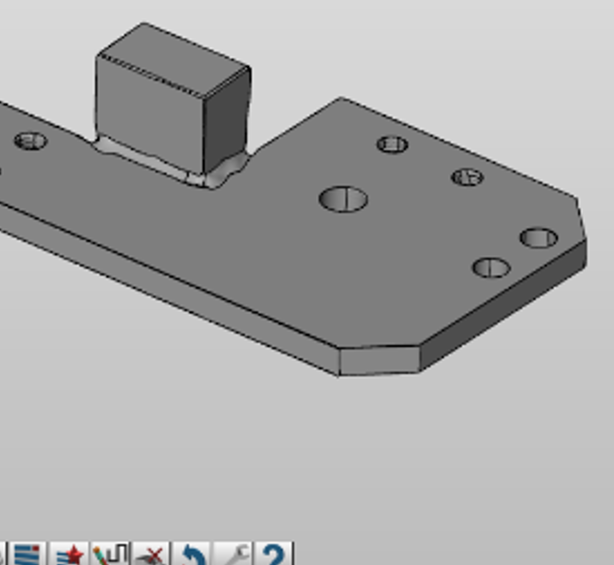Click the red X delete icon
The width and height of the screenshot is (614, 565).
pyautogui.click(x=151, y=554)
